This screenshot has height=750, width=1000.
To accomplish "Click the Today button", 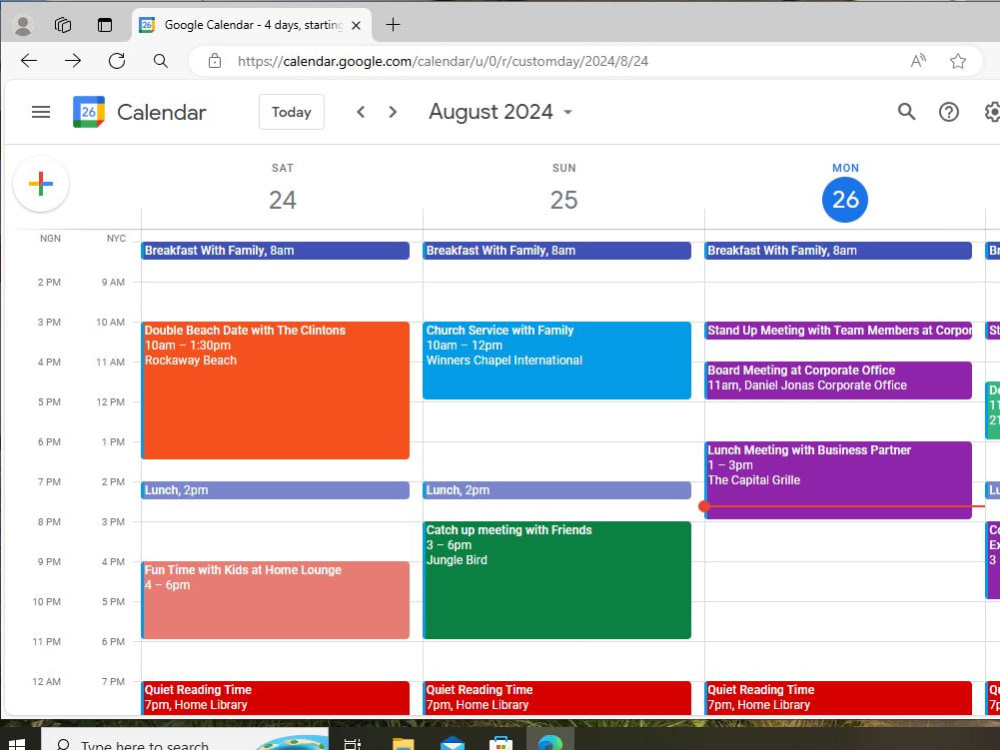I will pos(291,112).
